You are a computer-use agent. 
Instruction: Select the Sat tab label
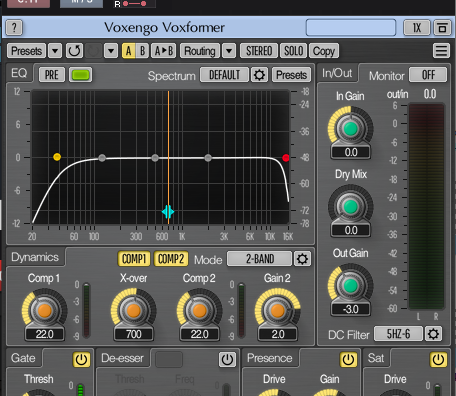[x=376, y=358]
